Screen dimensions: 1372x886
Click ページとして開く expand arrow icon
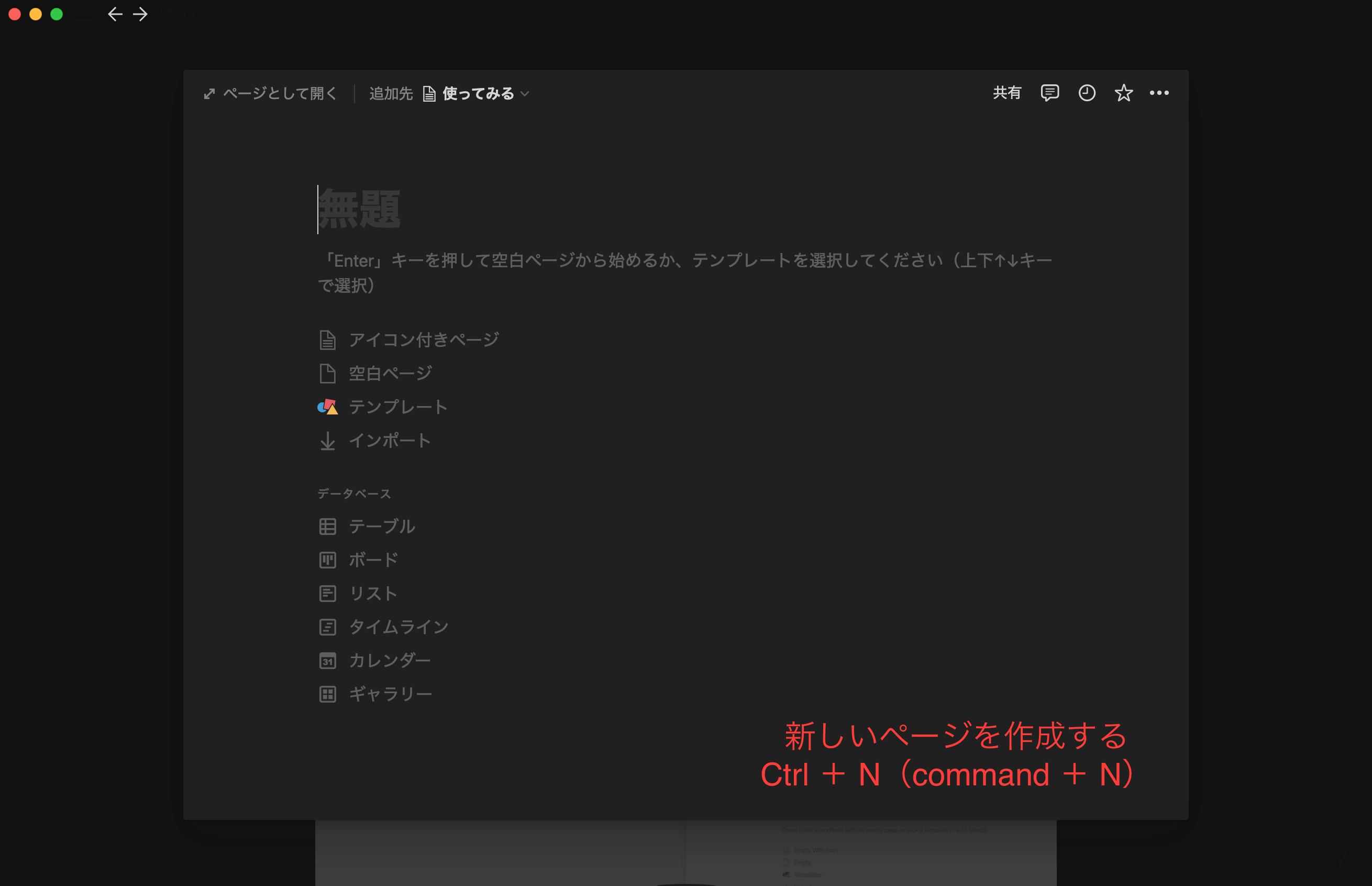click(209, 94)
